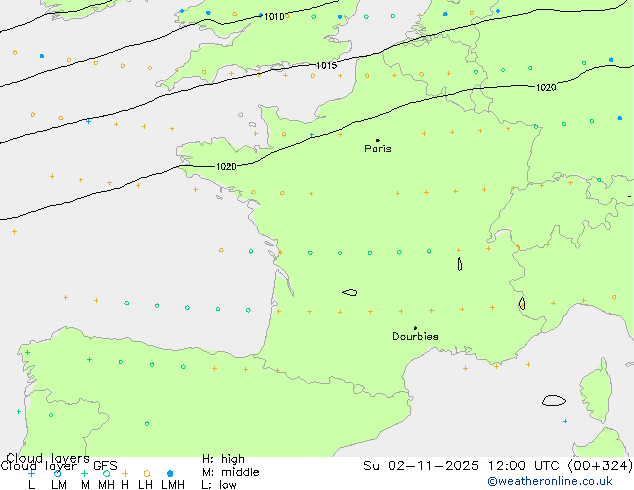634x490 pixels.
Task: Click the 'H: high' legend entry
Action: click(x=223, y=459)
